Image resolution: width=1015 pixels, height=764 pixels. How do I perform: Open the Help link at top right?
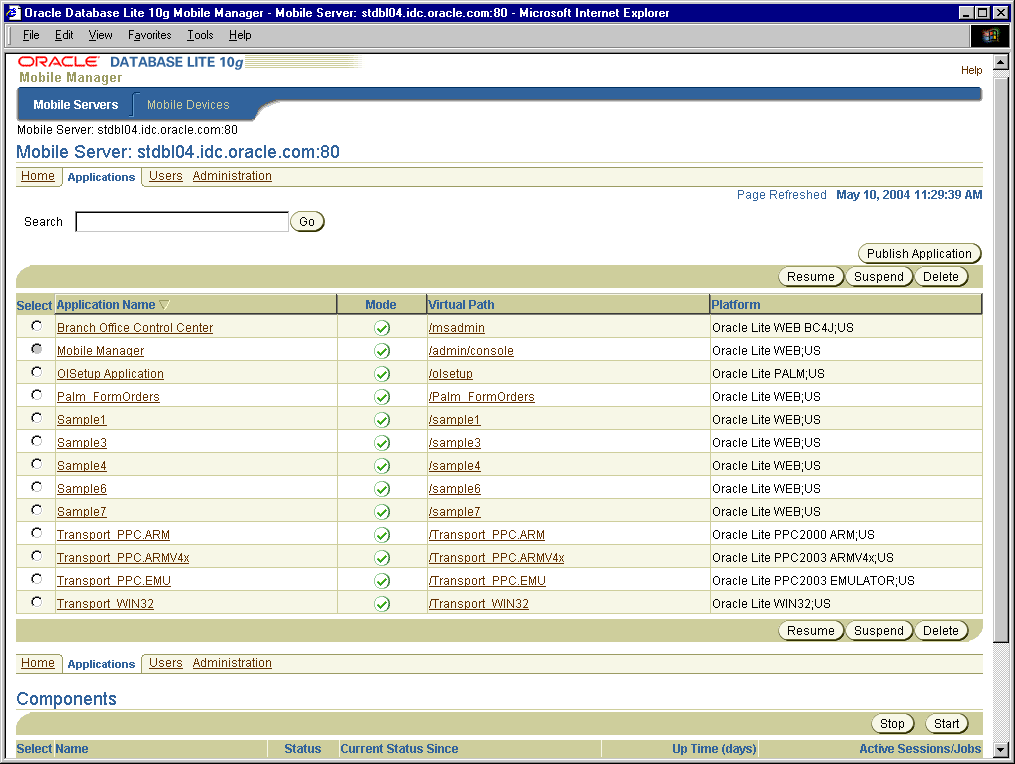971,70
